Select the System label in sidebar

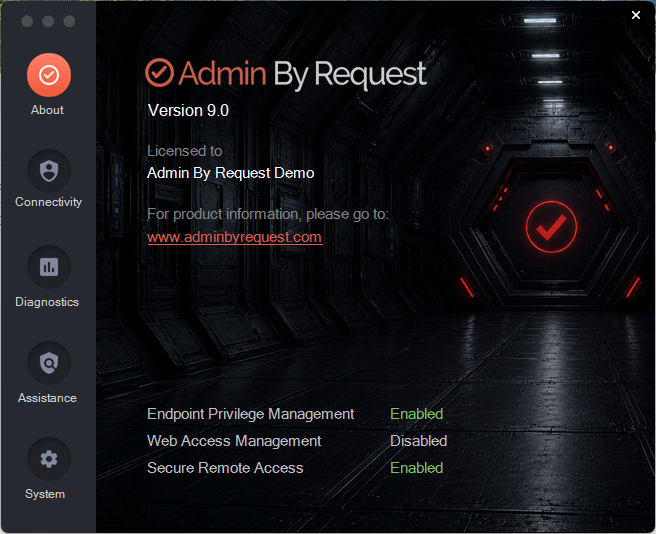point(45,494)
